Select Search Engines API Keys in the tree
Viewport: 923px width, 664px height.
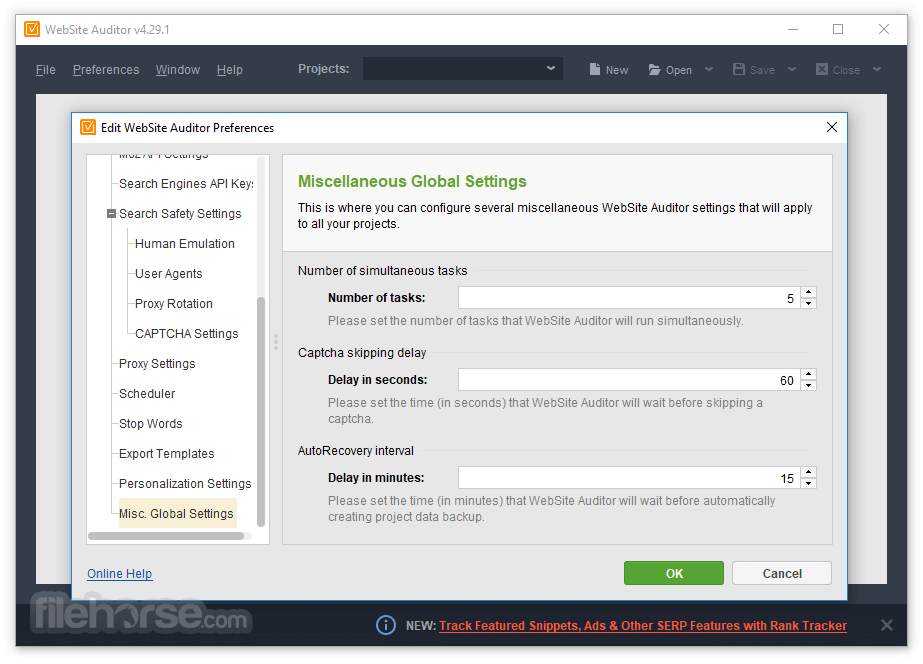click(186, 184)
